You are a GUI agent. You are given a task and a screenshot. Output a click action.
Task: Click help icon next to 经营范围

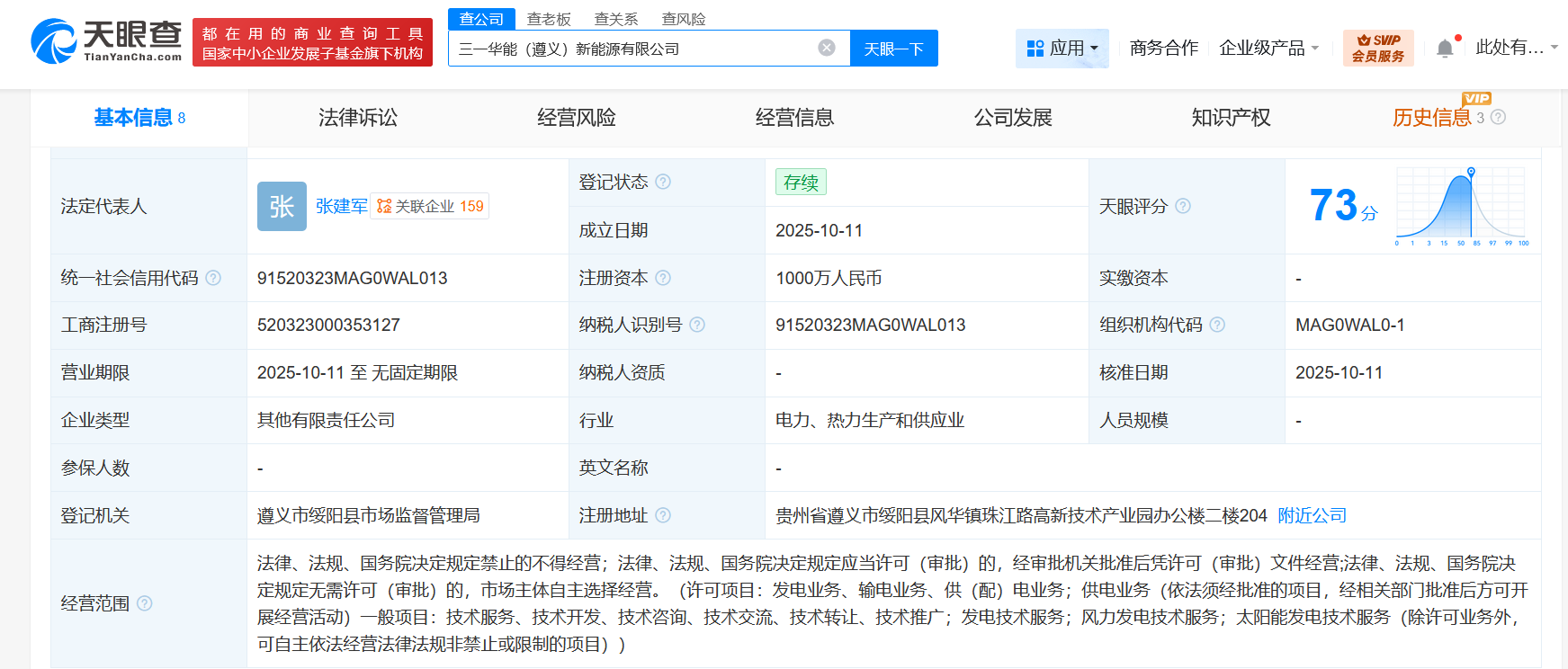[144, 603]
